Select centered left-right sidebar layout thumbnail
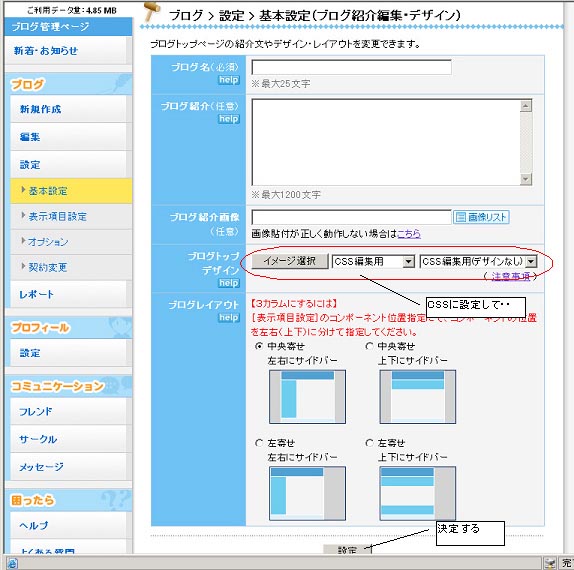 tap(307, 396)
